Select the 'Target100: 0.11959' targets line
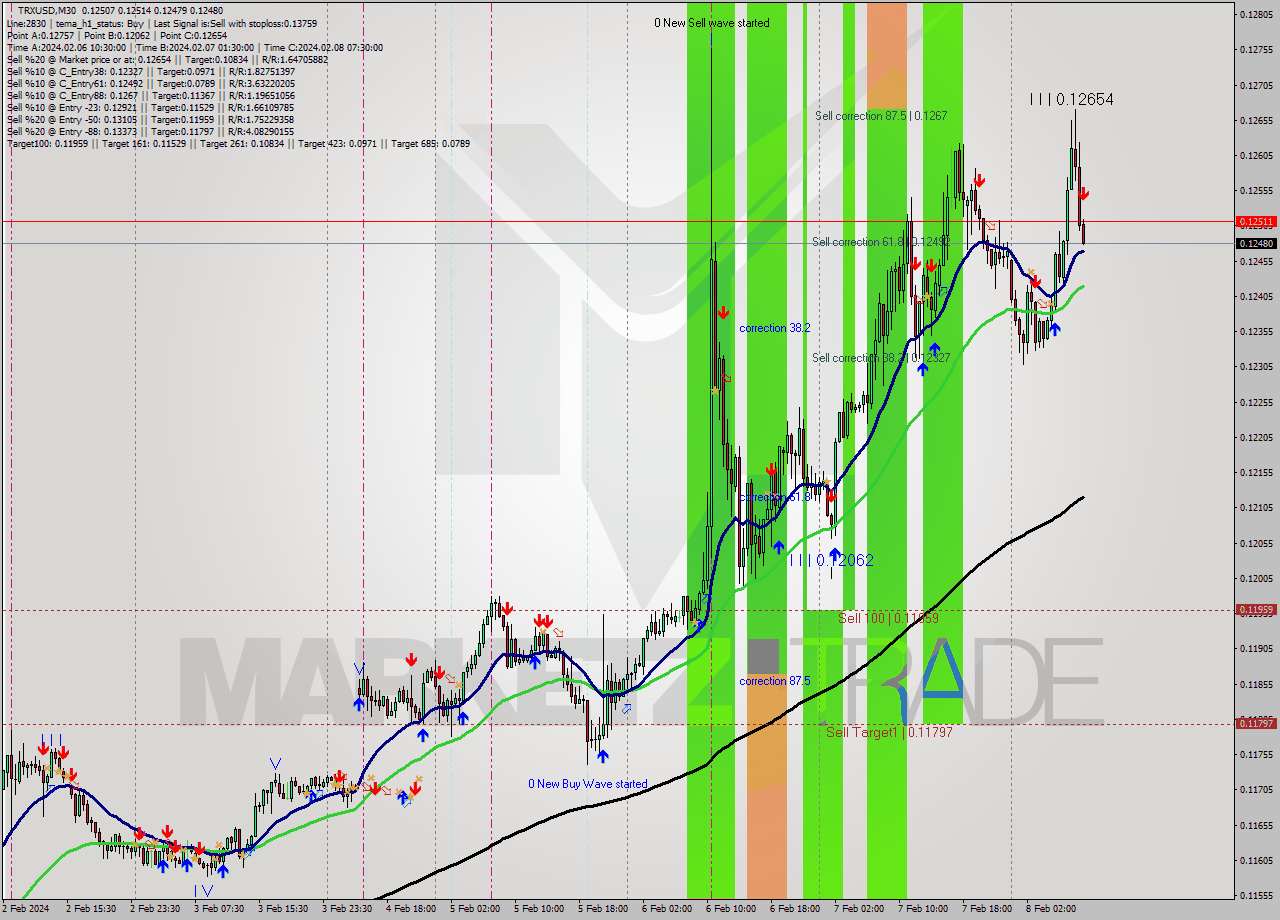 point(238,144)
